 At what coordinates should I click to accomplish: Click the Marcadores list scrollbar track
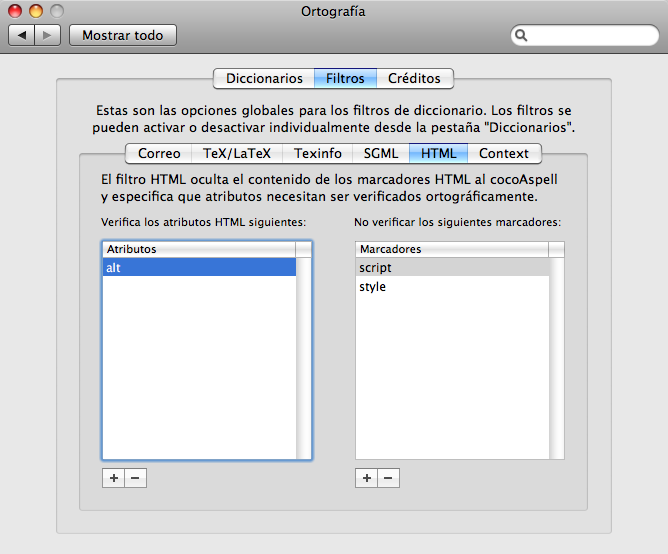pyautogui.click(x=556, y=358)
